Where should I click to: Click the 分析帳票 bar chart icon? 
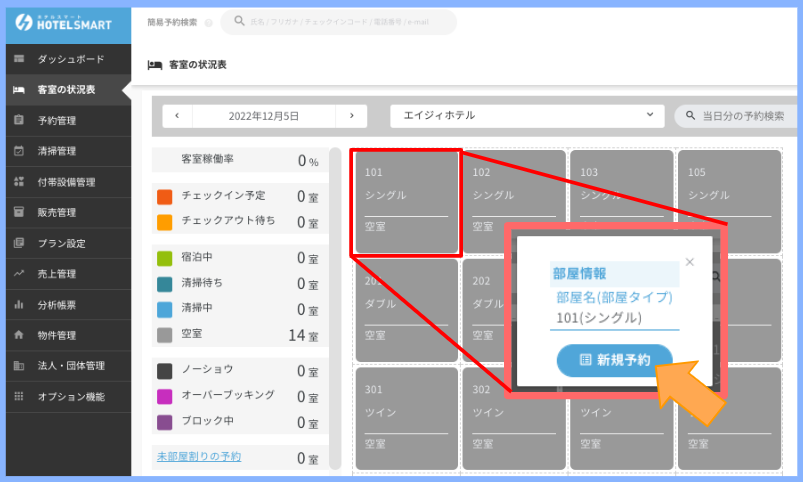tap(19, 304)
